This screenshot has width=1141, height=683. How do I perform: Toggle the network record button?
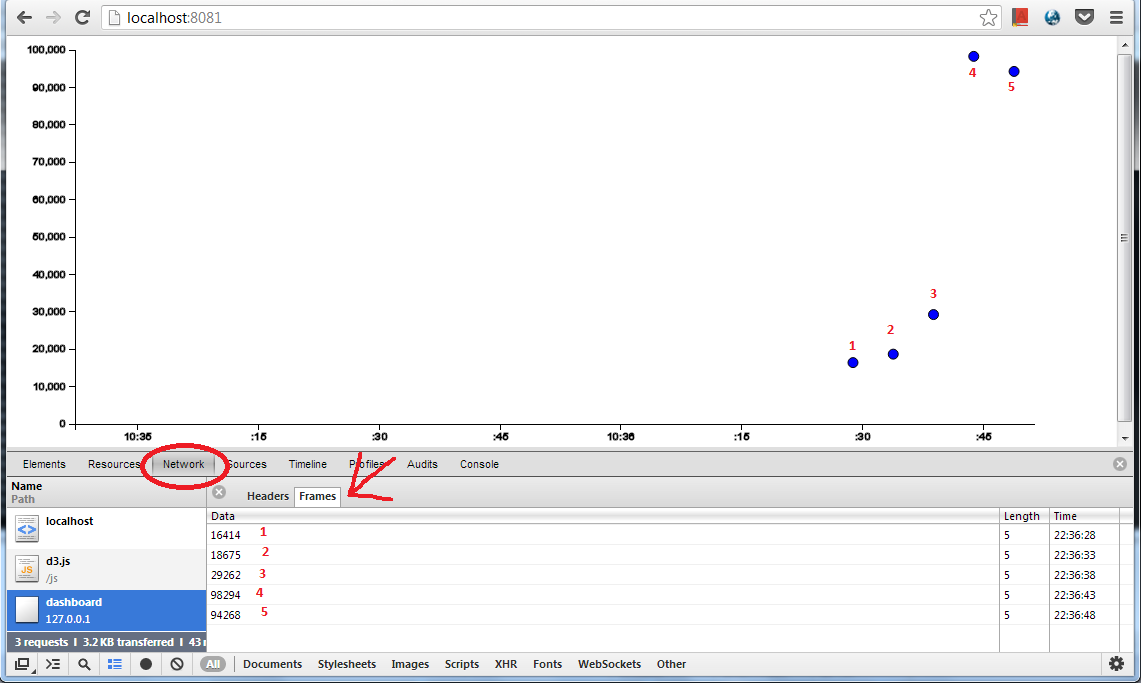pos(146,664)
